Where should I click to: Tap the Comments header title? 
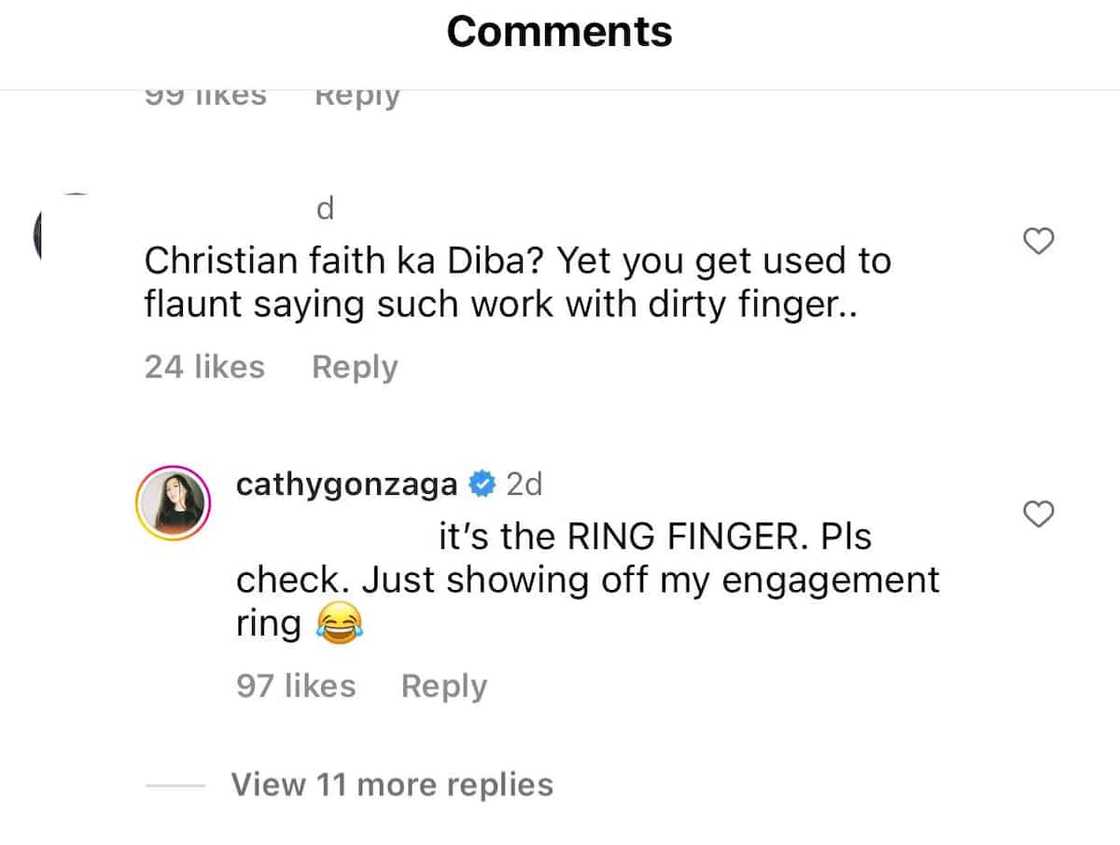559,31
